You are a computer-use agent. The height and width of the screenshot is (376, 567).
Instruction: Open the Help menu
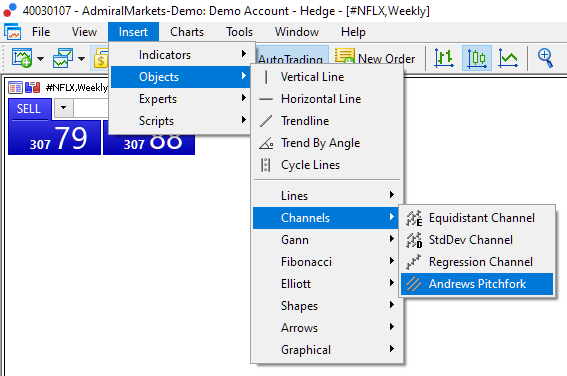pyautogui.click(x=353, y=32)
